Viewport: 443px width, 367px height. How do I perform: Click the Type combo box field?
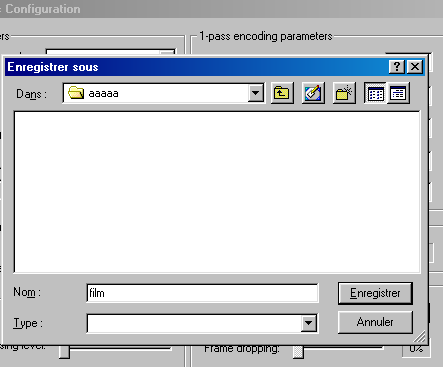click(202, 323)
